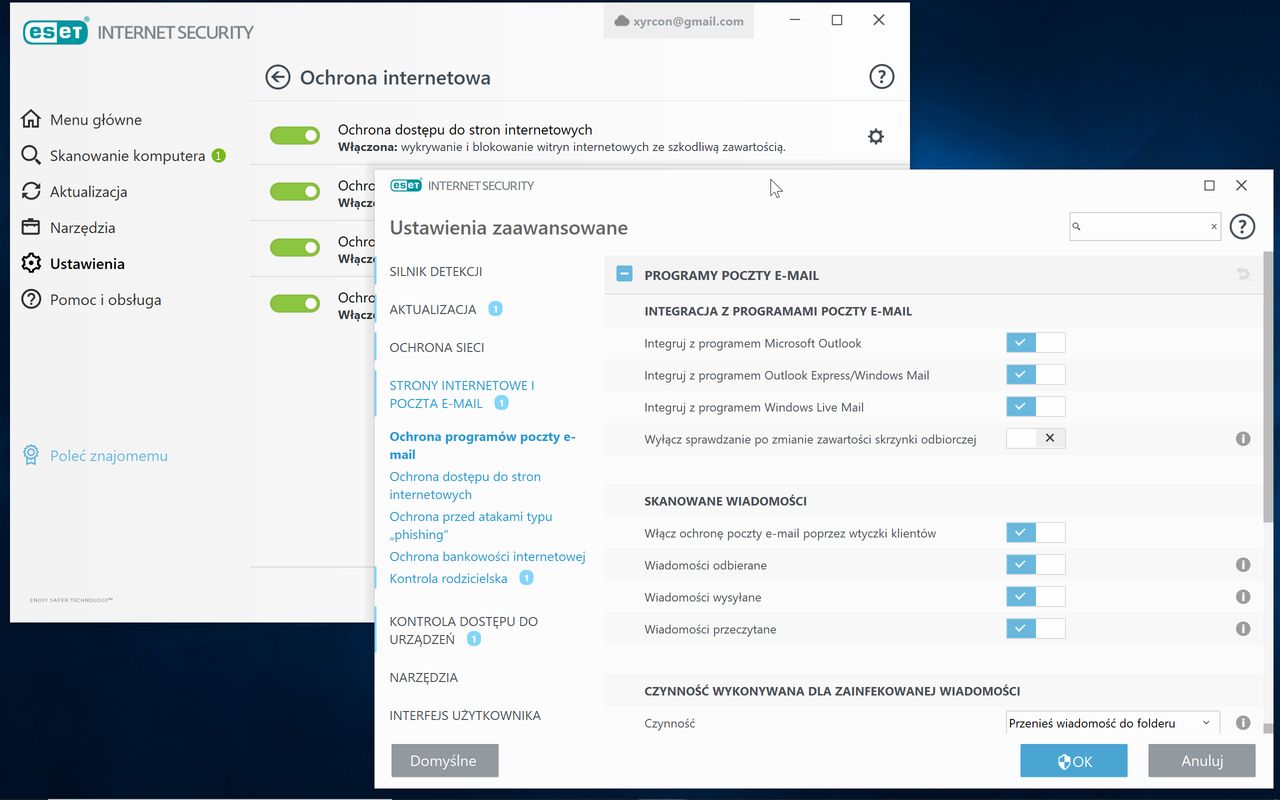This screenshot has width=1280, height=800.
Task: Toggle Integruj z programem Outlook Express/Windows Mail
Action: point(1035,375)
